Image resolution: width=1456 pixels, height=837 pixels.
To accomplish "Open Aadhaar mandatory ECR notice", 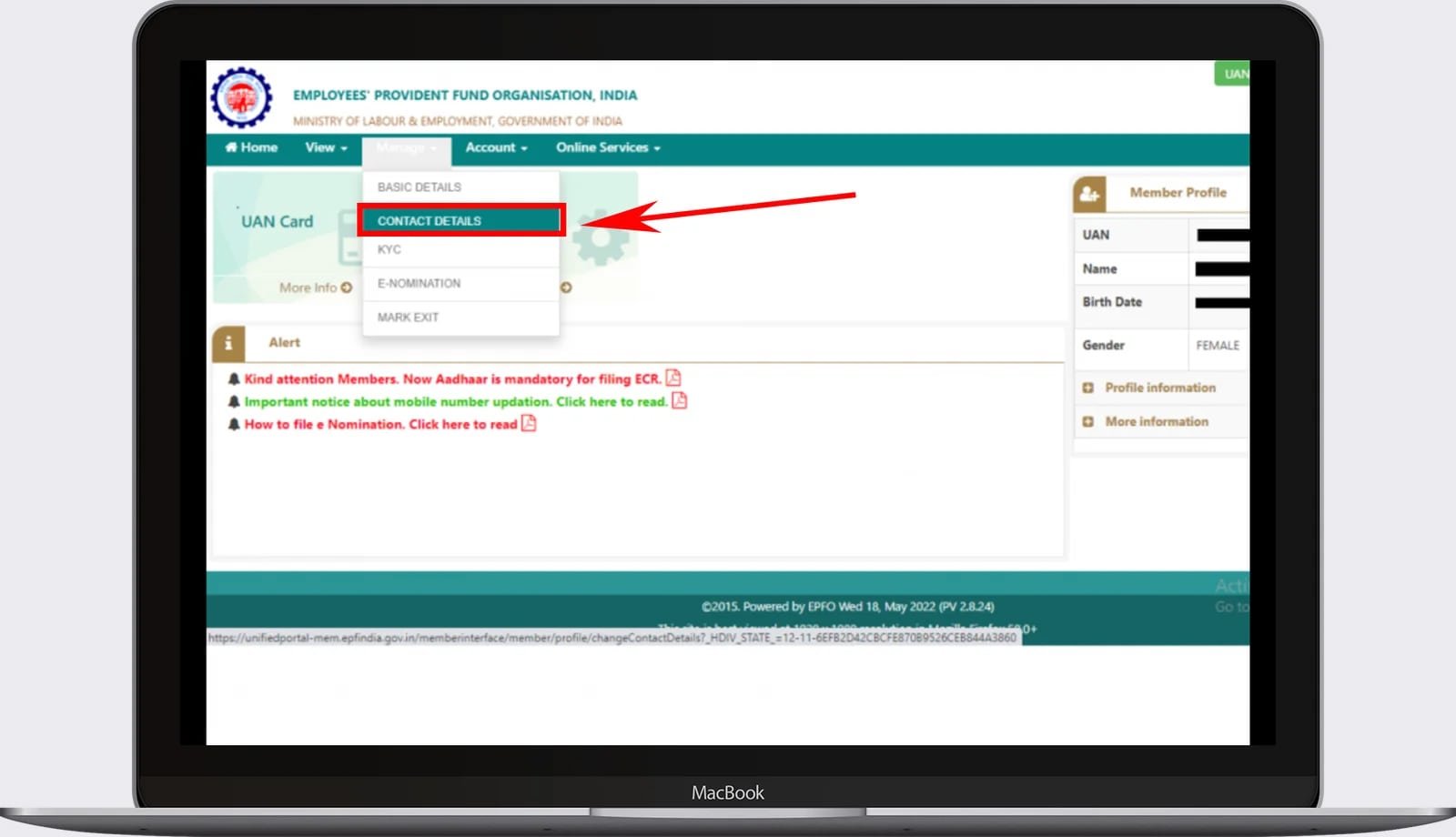I will click(x=452, y=378).
